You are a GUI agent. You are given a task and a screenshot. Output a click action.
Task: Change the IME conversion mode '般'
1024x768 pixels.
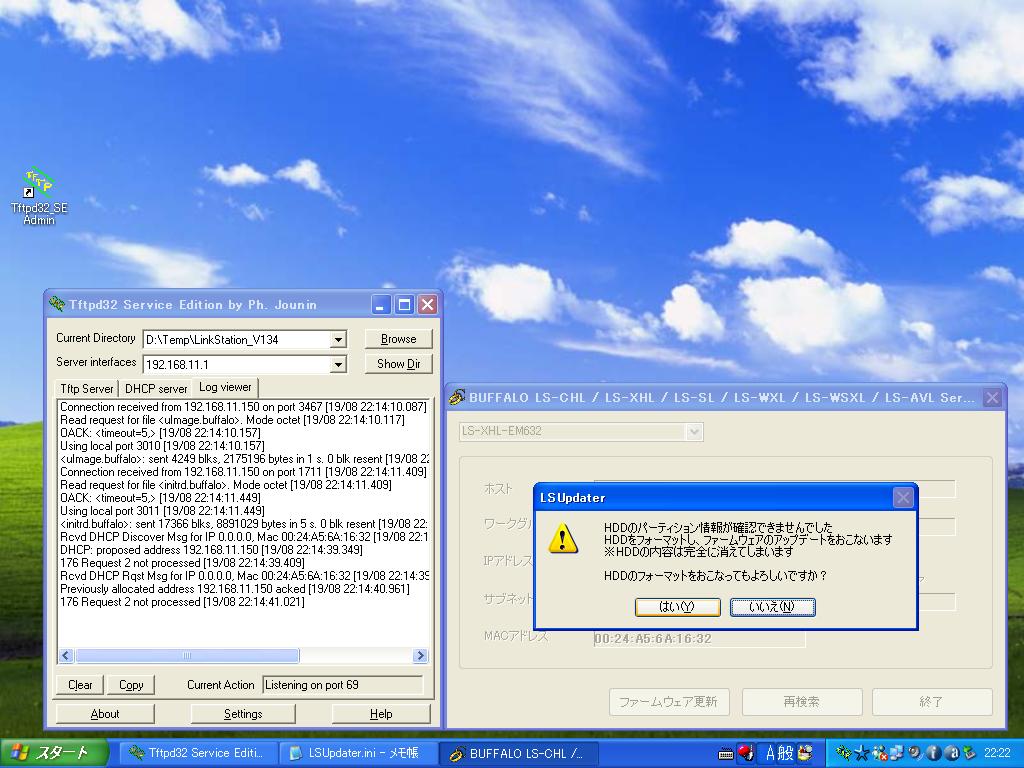pos(786,753)
